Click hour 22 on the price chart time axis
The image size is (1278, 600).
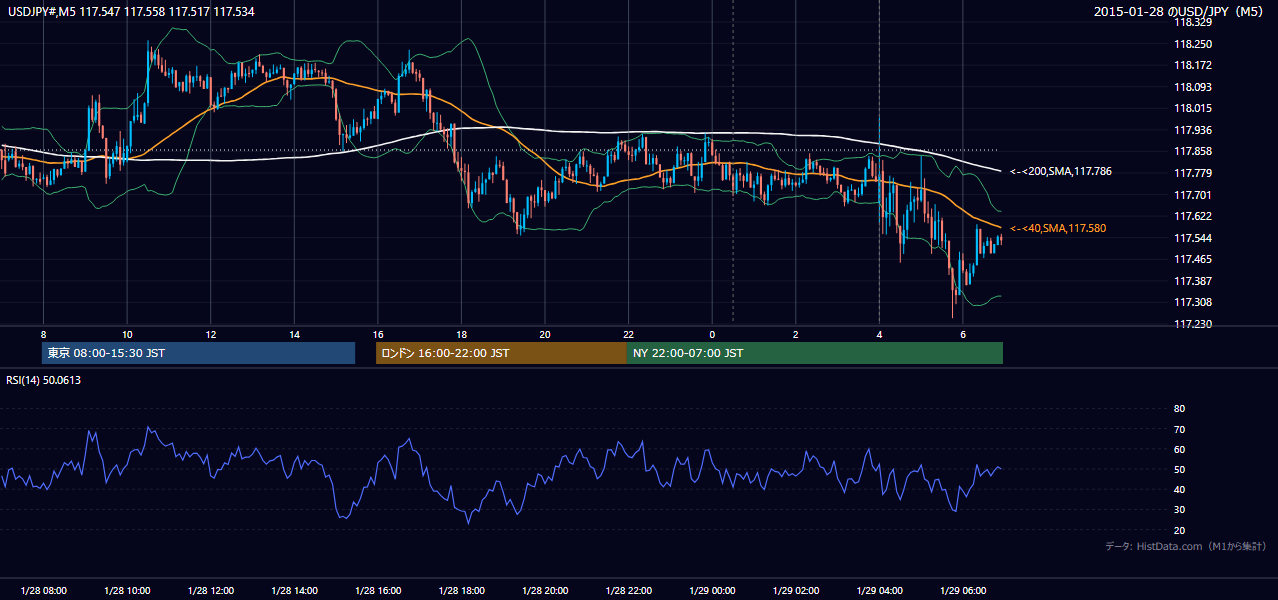coord(628,334)
